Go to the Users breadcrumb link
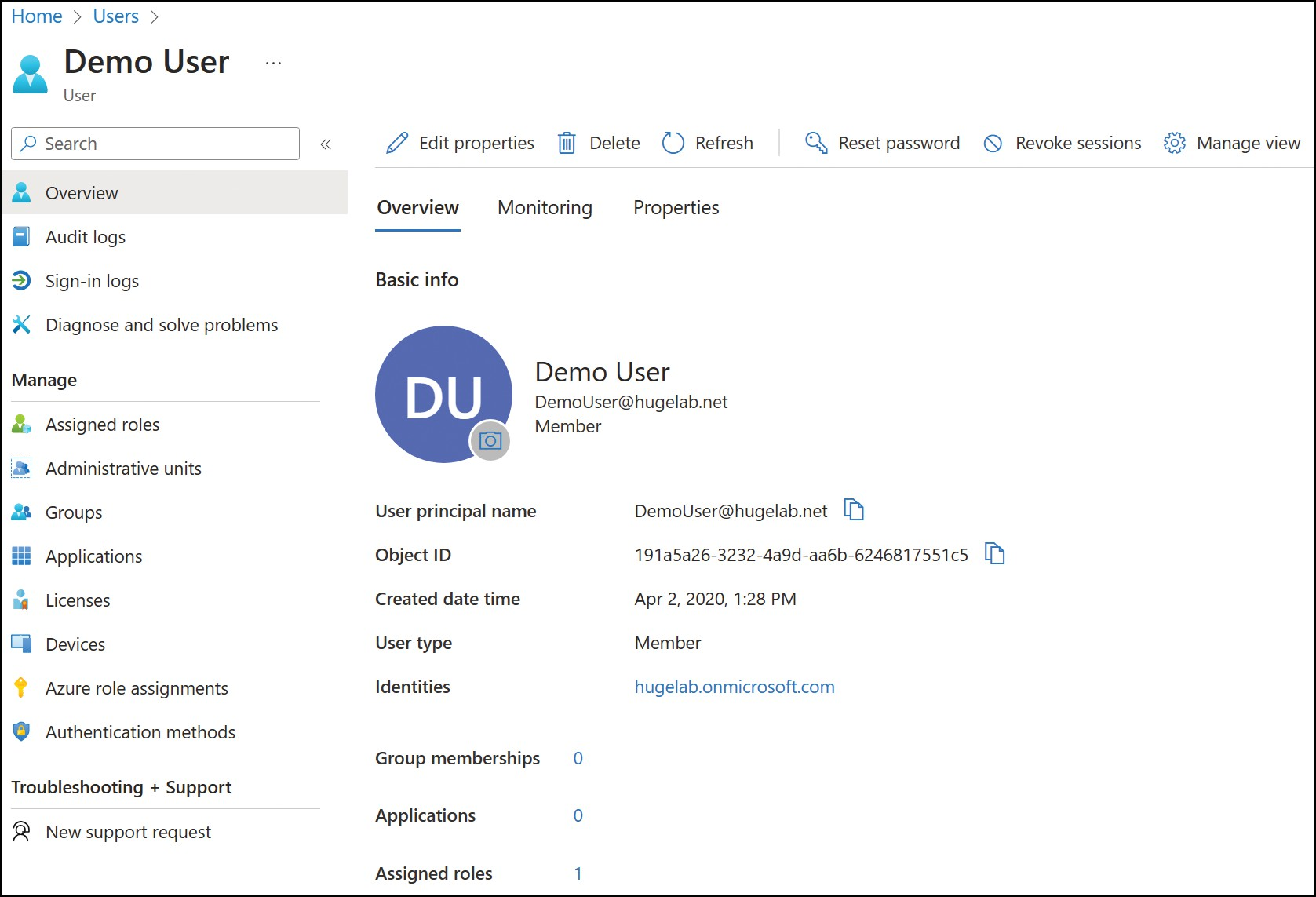The height and width of the screenshot is (897, 1316). [116, 16]
